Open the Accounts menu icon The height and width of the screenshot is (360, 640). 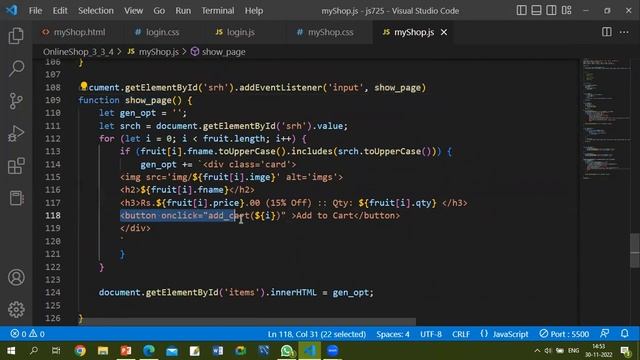pyautogui.click(x=16, y=278)
